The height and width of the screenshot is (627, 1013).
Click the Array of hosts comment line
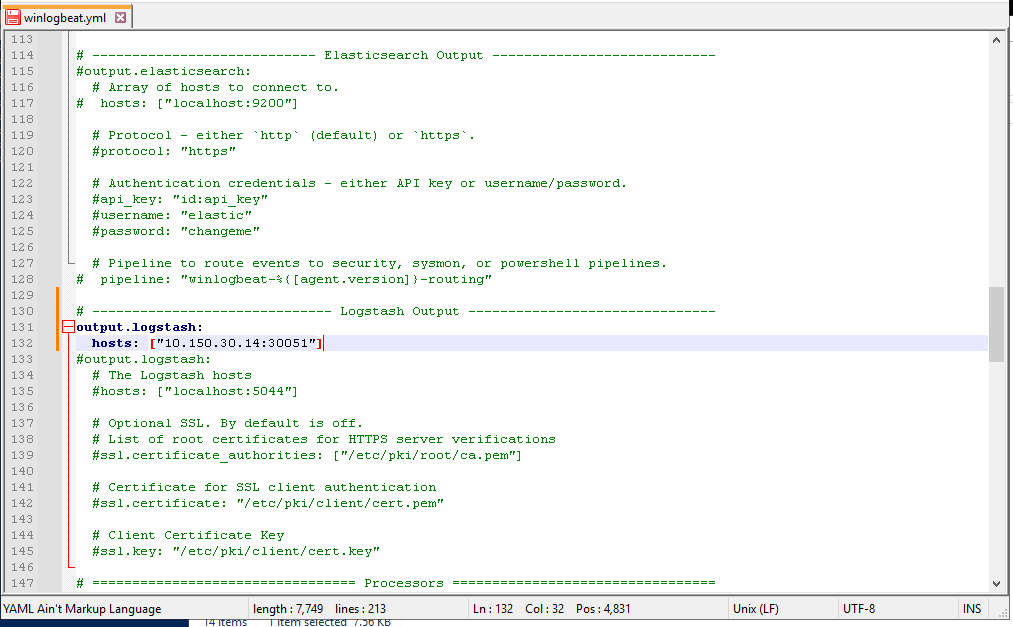point(215,87)
